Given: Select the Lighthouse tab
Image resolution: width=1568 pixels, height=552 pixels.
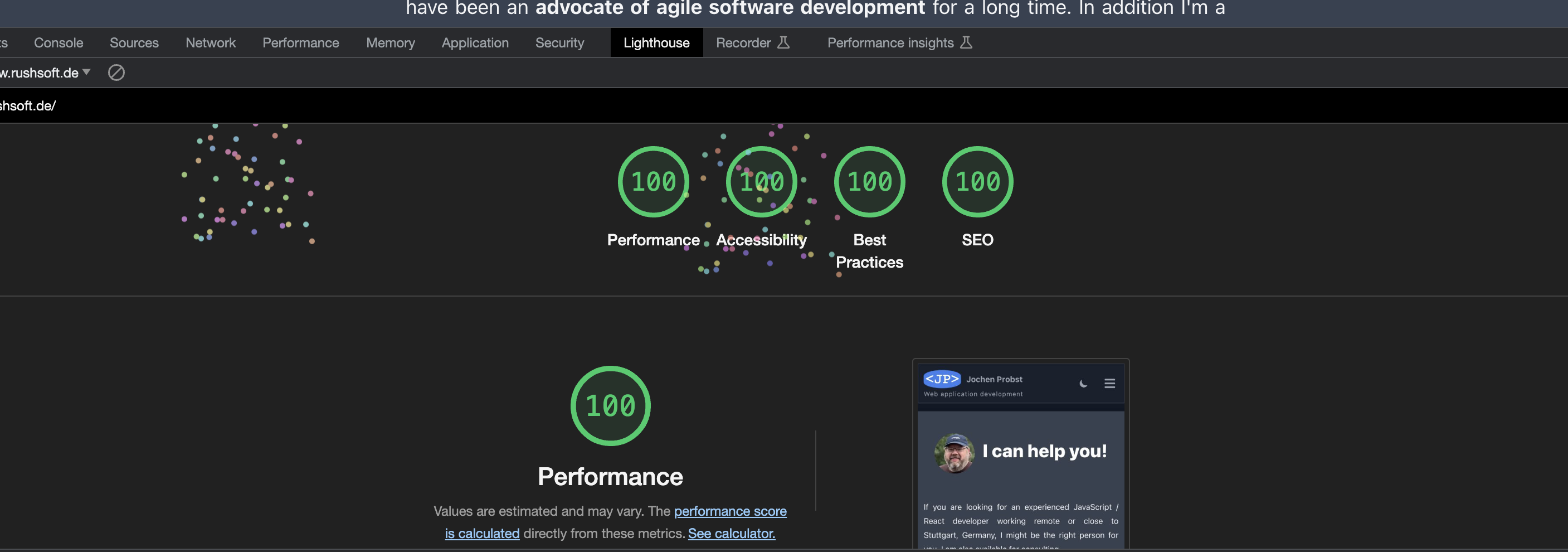Looking at the screenshot, I should [656, 42].
